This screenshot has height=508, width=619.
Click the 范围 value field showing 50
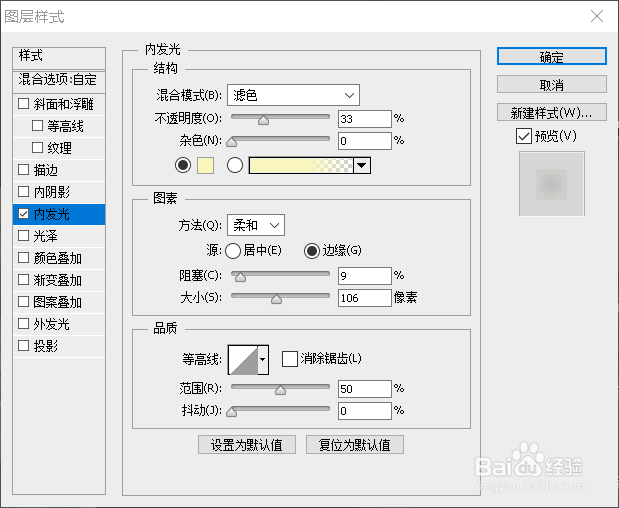point(365,389)
